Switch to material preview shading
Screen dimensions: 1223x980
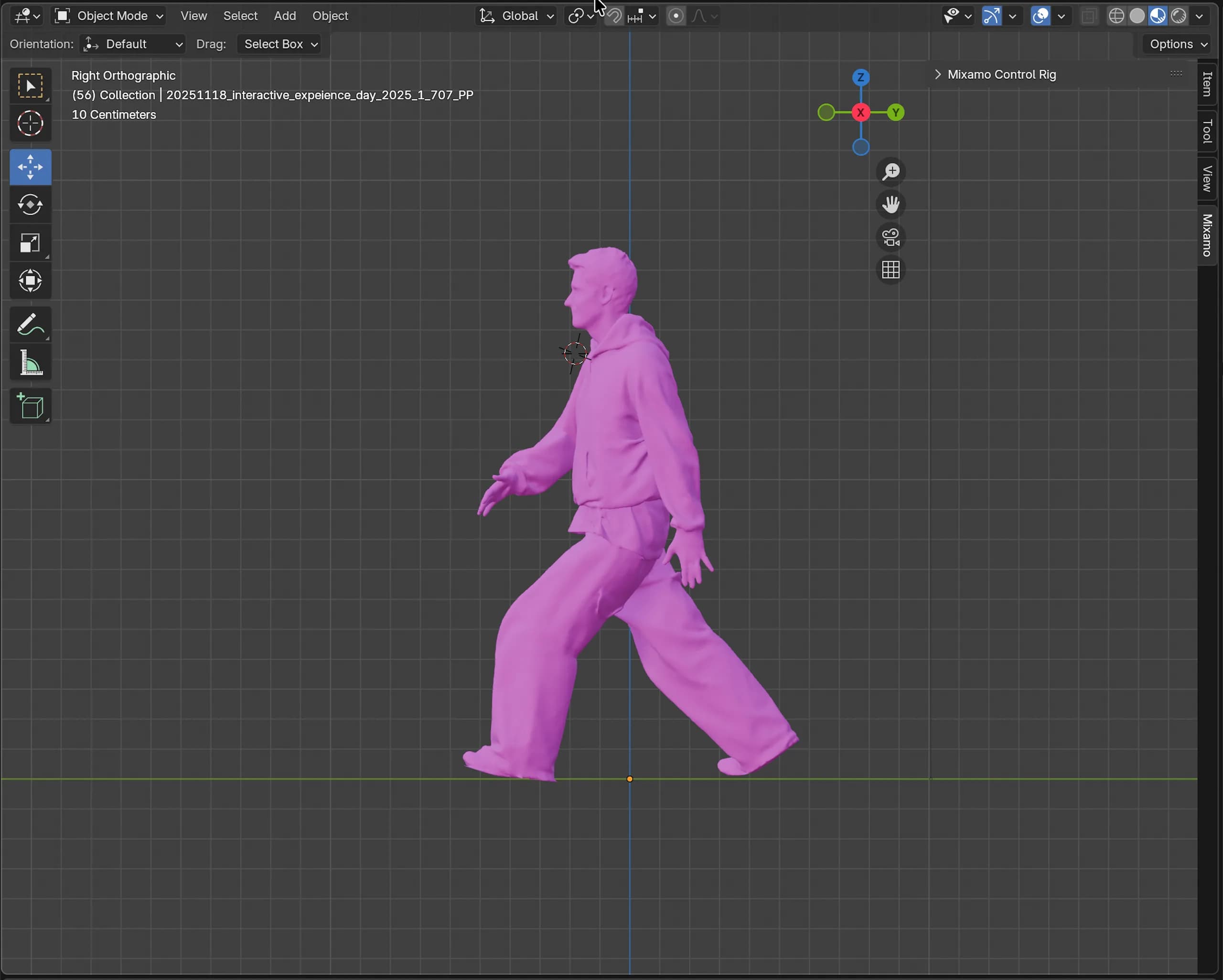point(1158,16)
